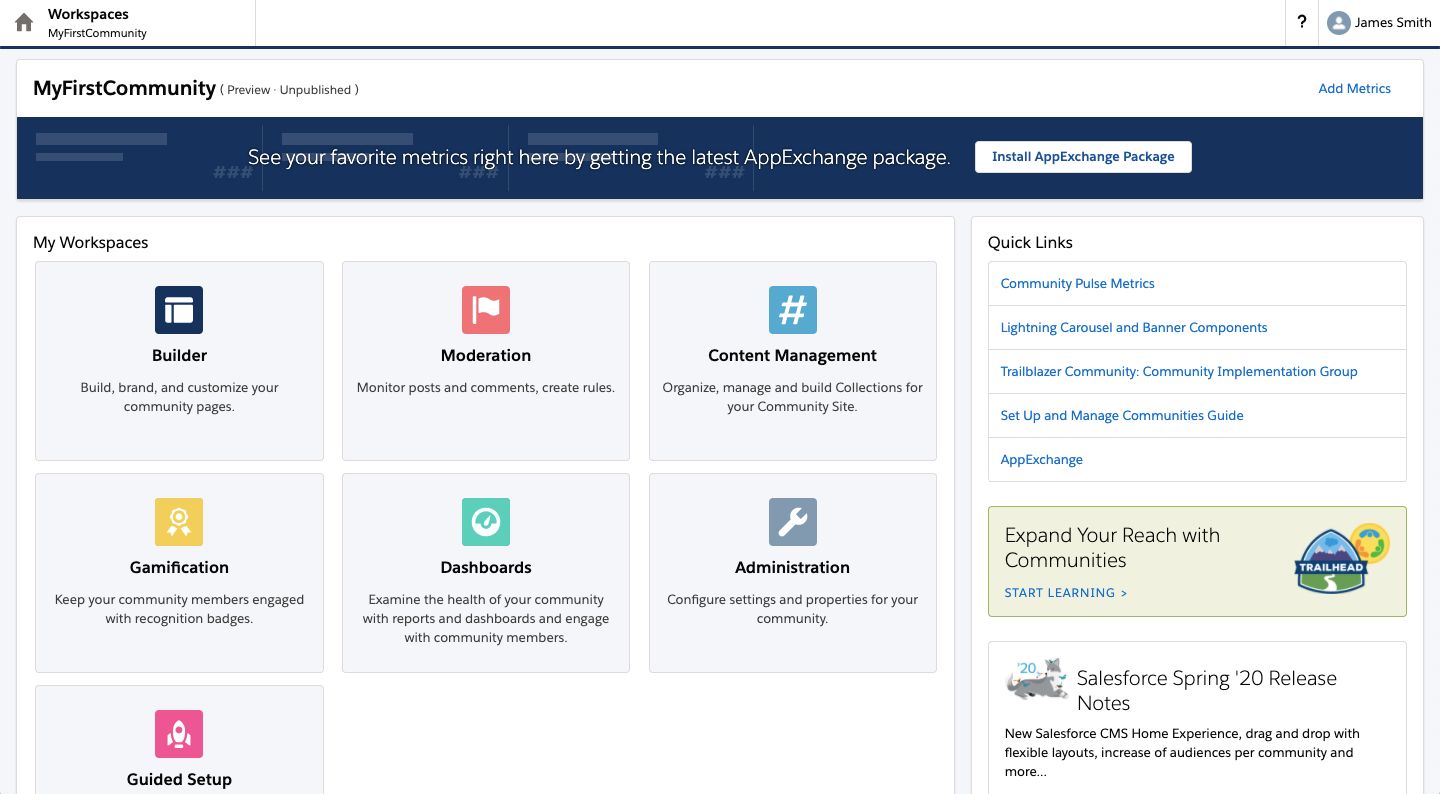
Task: Click Expand Your Reach with Communities heading
Action: point(1112,548)
